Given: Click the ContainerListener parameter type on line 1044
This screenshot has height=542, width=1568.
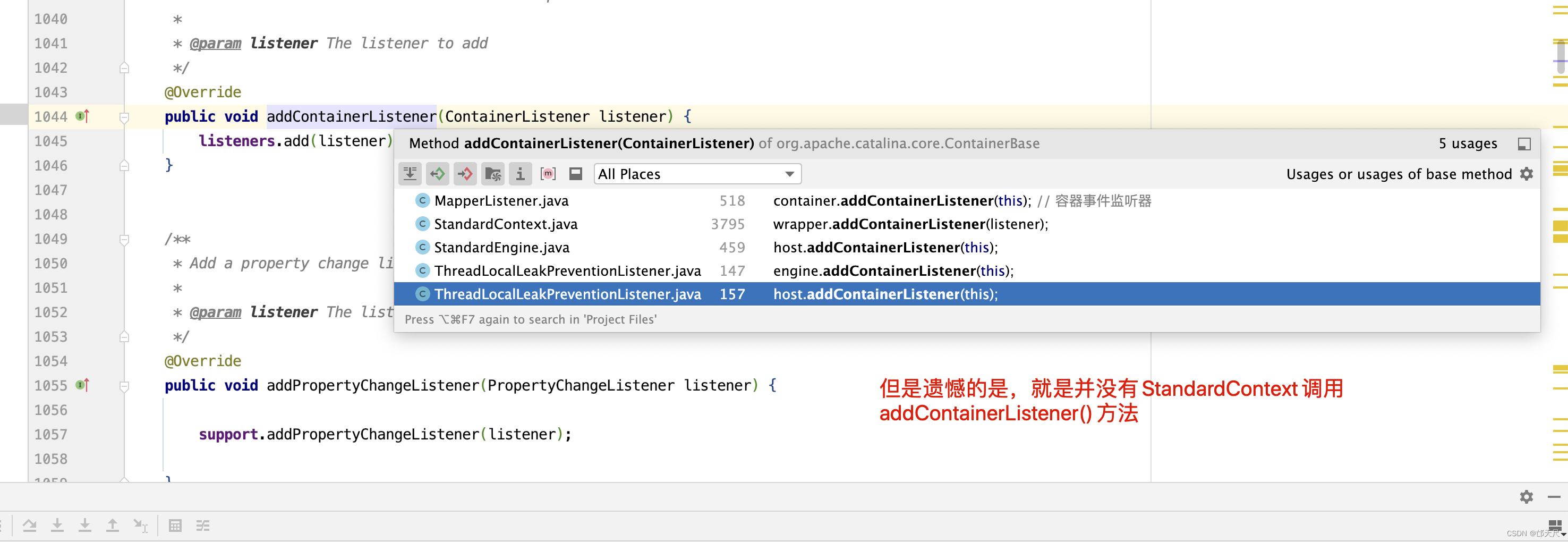Looking at the screenshot, I should 517,117.
